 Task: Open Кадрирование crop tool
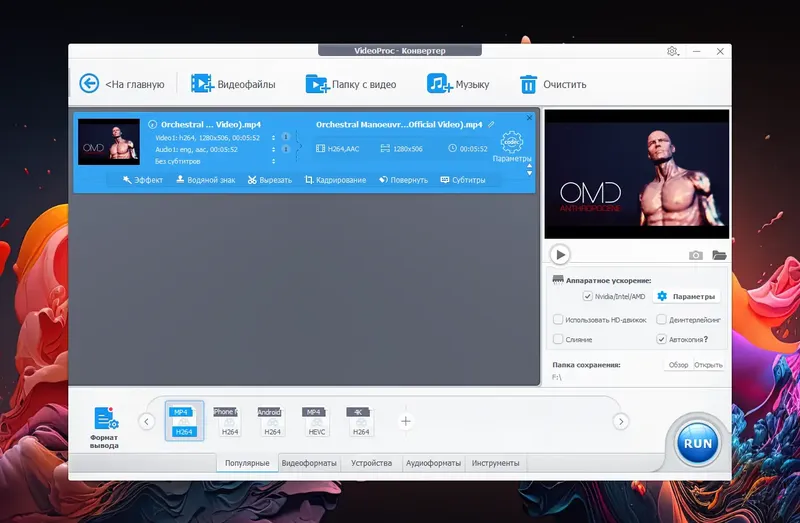(335, 180)
